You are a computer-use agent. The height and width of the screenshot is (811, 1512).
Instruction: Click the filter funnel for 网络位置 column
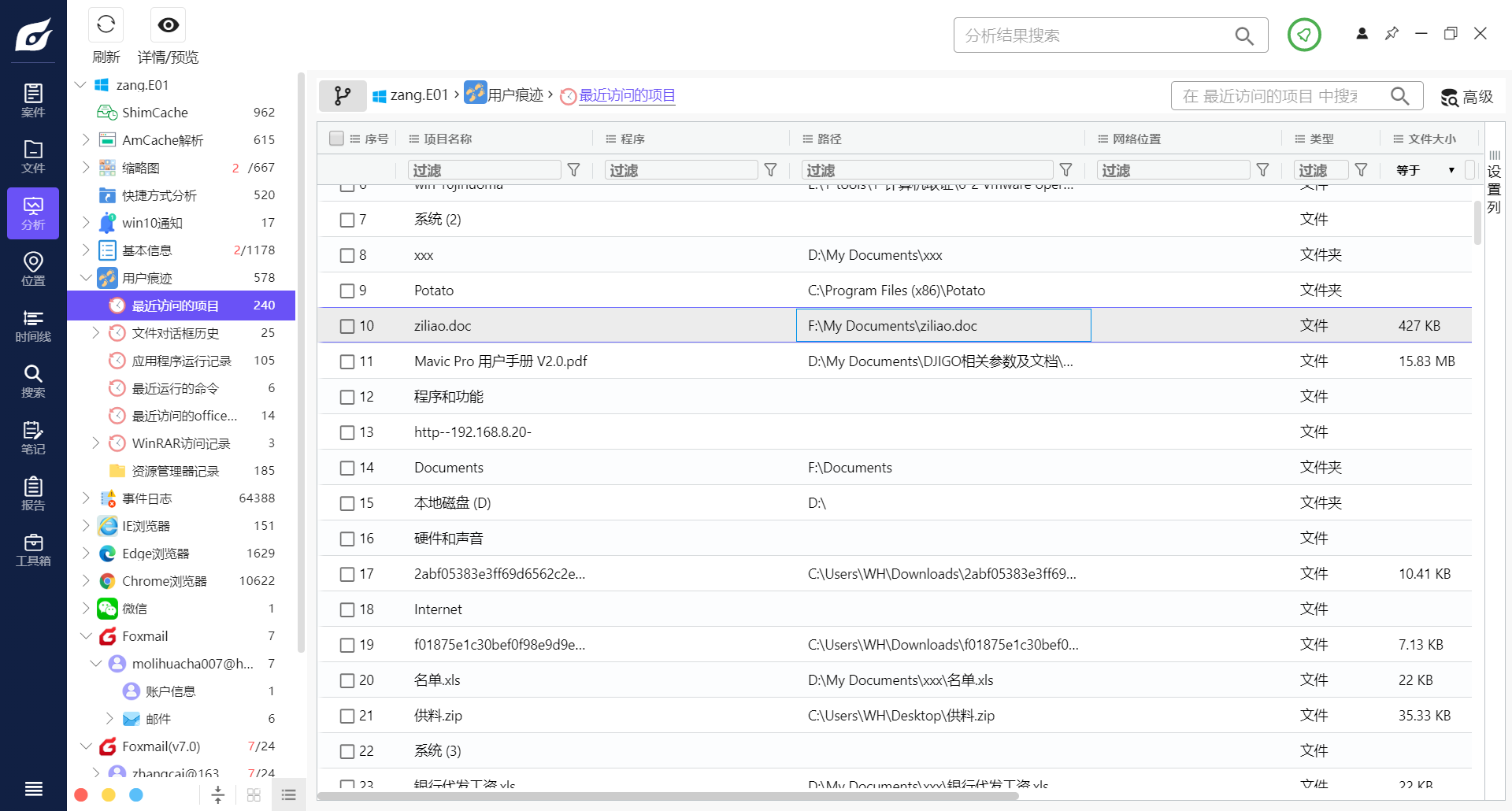coord(1262,170)
